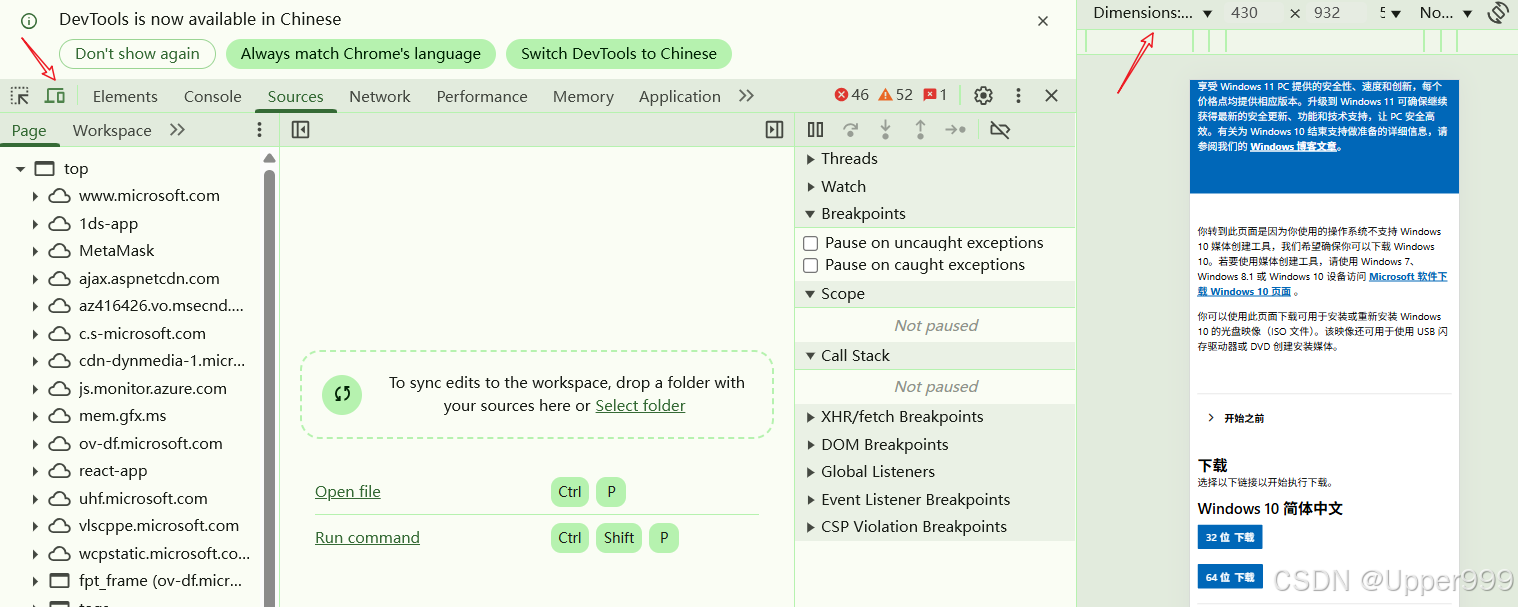Click Always match Chrome's language
1518x607 pixels.
coord(361,54)
